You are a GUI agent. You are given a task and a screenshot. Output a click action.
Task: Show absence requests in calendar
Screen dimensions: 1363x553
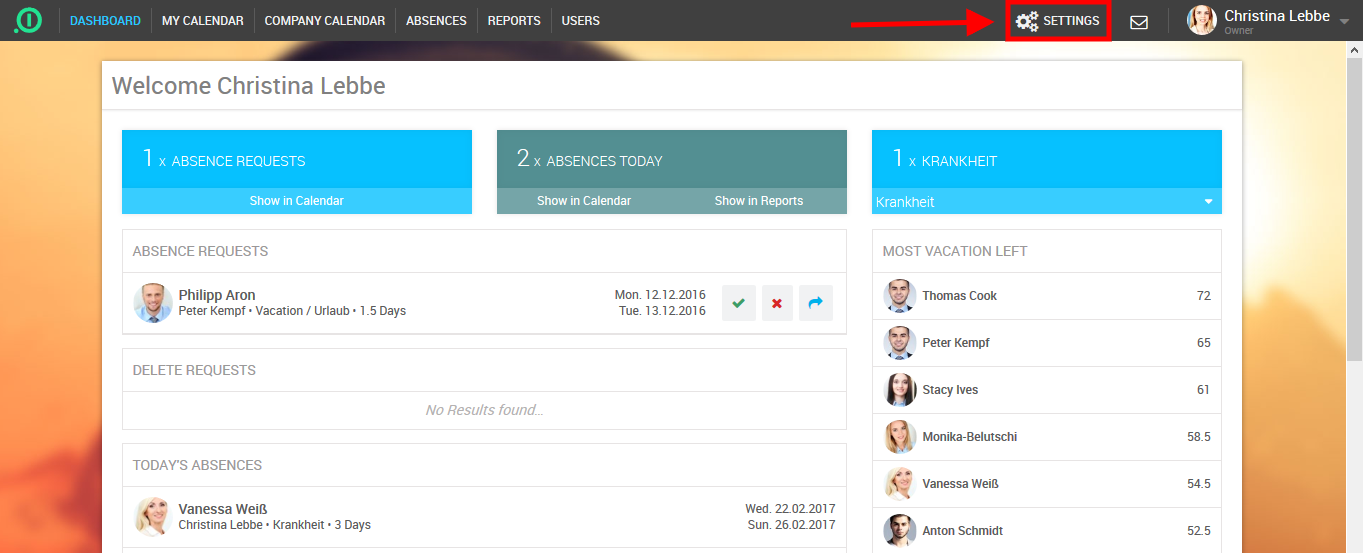(296, 201)
